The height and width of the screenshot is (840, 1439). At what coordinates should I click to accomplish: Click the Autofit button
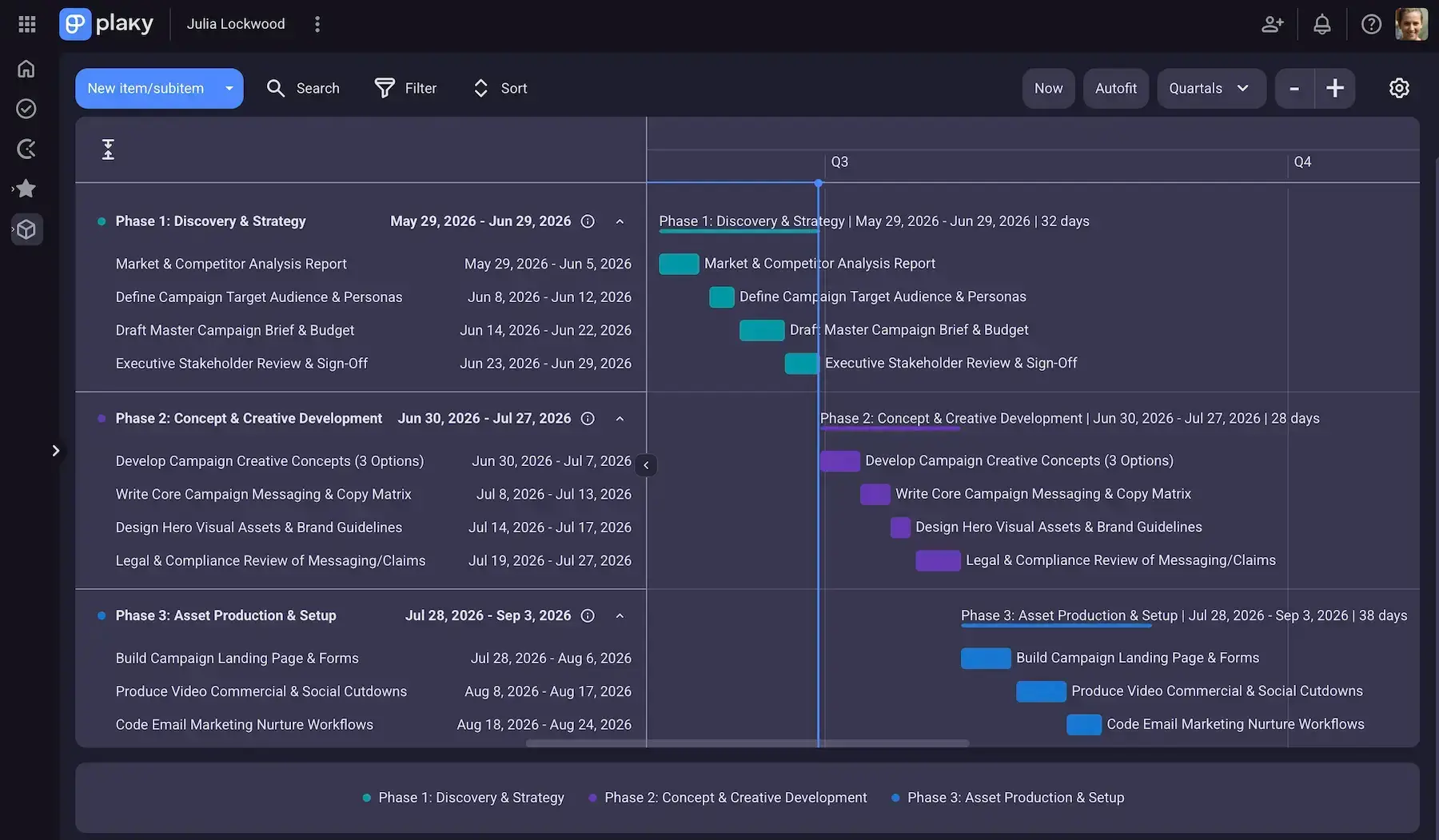point(1115,88)
